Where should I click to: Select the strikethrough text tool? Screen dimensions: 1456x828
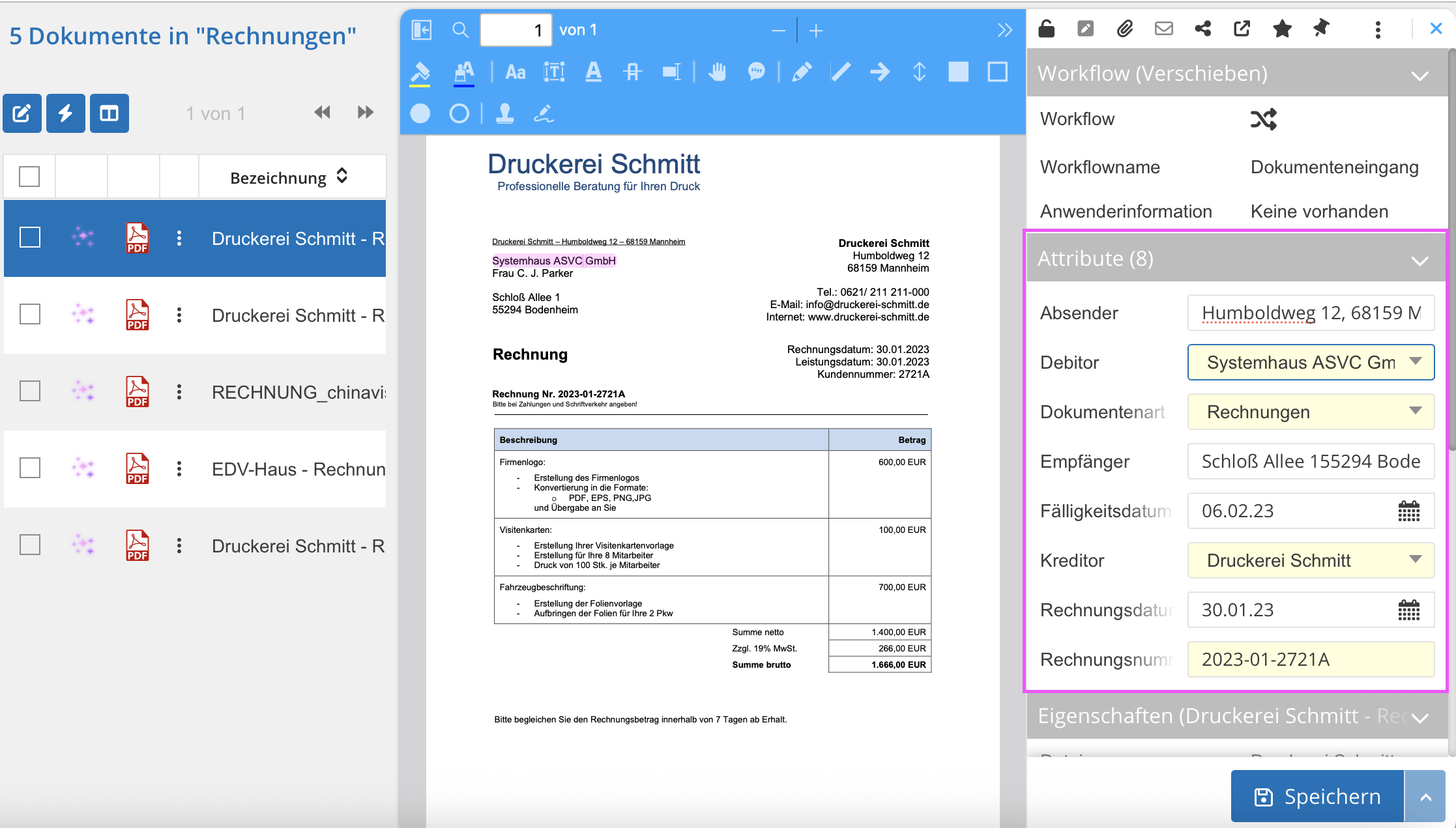pyautogui.click(x=632, y=72)
